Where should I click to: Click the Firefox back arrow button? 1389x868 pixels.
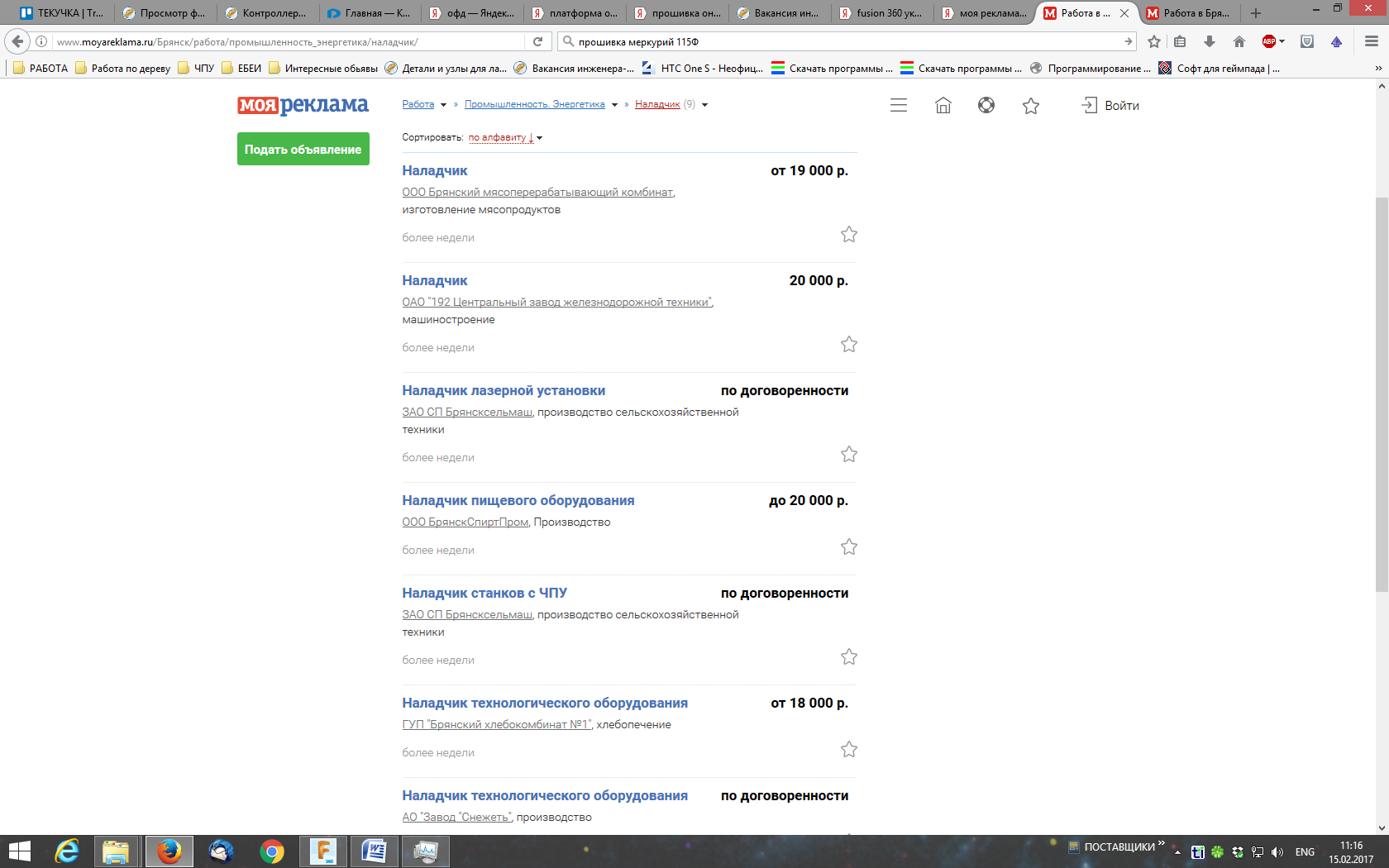(x=17, y=41)
